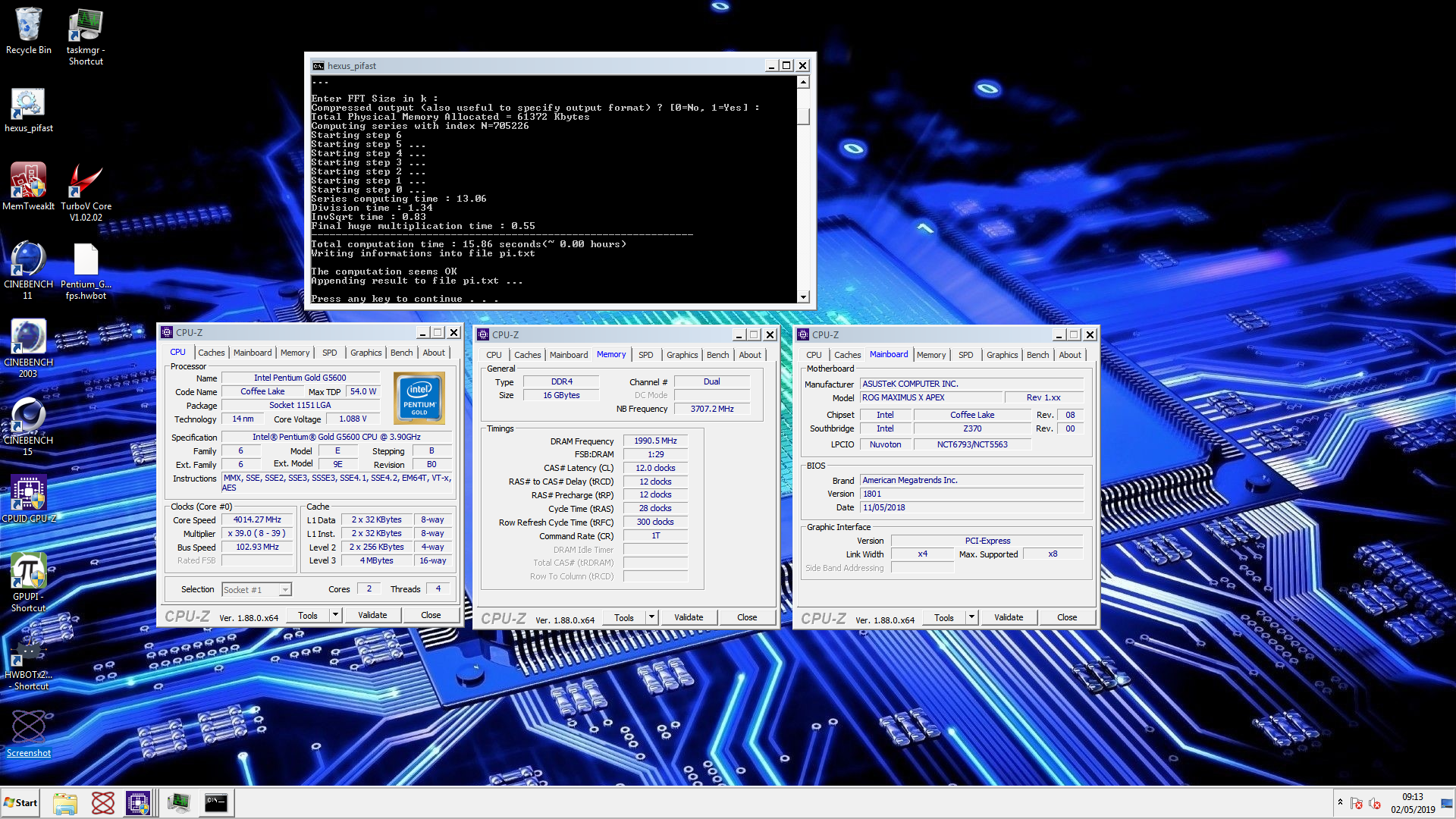Viewport: 1456px width, 819px height.
Task: Expand Tools dropdown arrow in right CPU-Z
Action: 971,617
